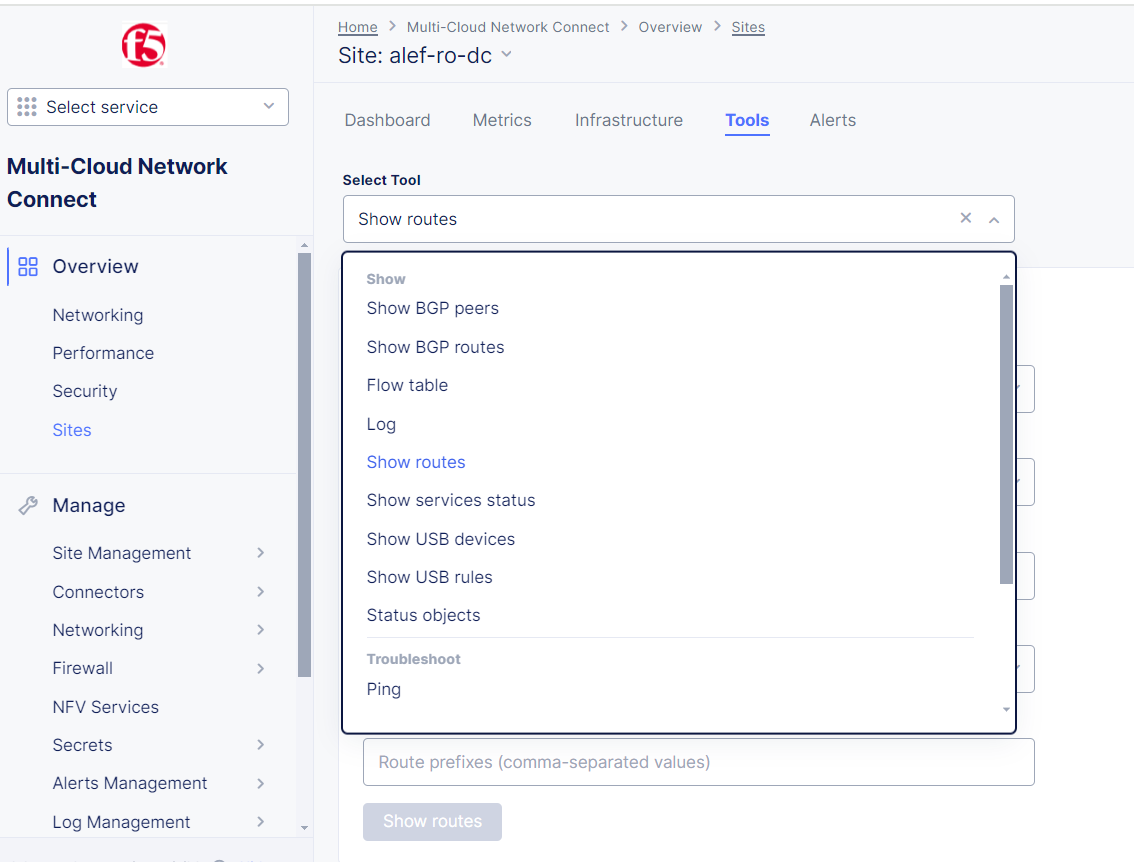Expand the Firewall submenu
Image resolution: width=1134 pixels, height=862 pixels.
pos(260,668)
